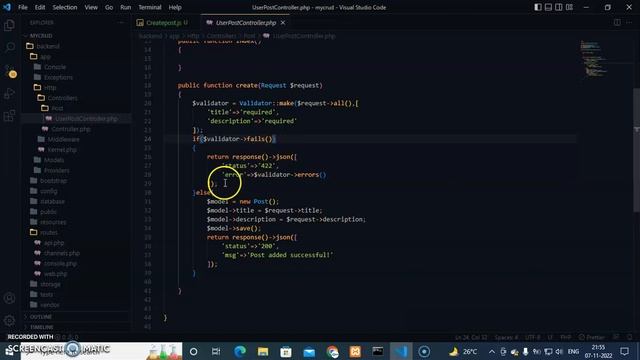The height and width of the screenshot is (360, 640).
Task: Click the editor vertical scrollbar thumb
Action: 636,149
